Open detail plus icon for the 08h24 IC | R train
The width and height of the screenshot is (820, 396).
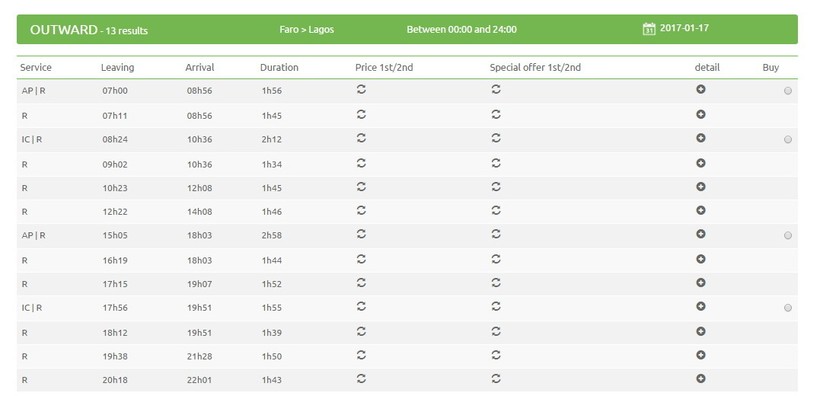701,138
